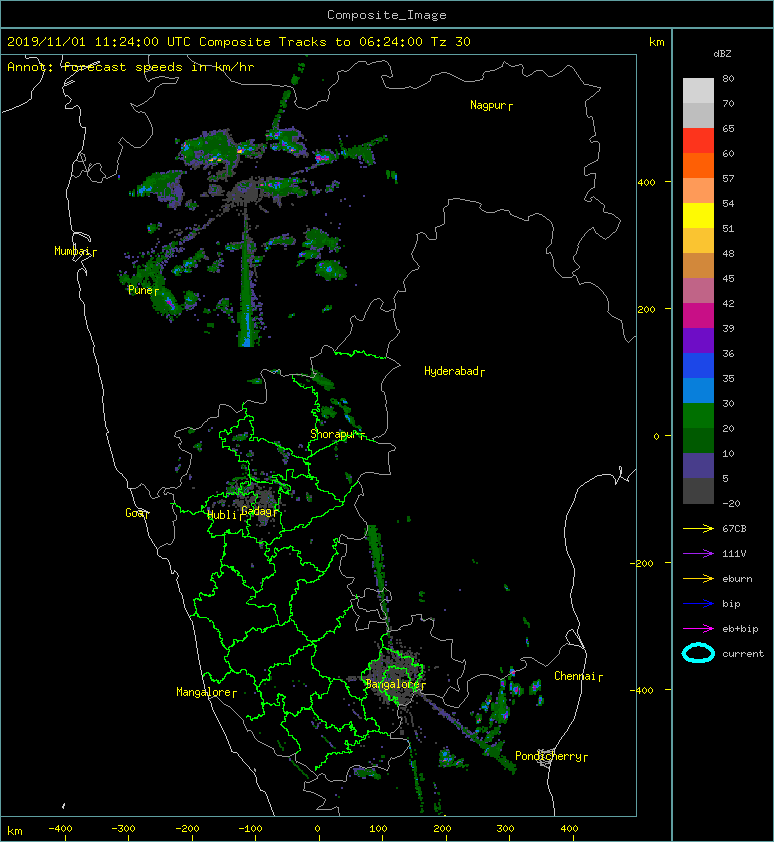The width and height of the screenshot is (774, 842).
Task: Click the eburn legend label
Action: [737, 579]
